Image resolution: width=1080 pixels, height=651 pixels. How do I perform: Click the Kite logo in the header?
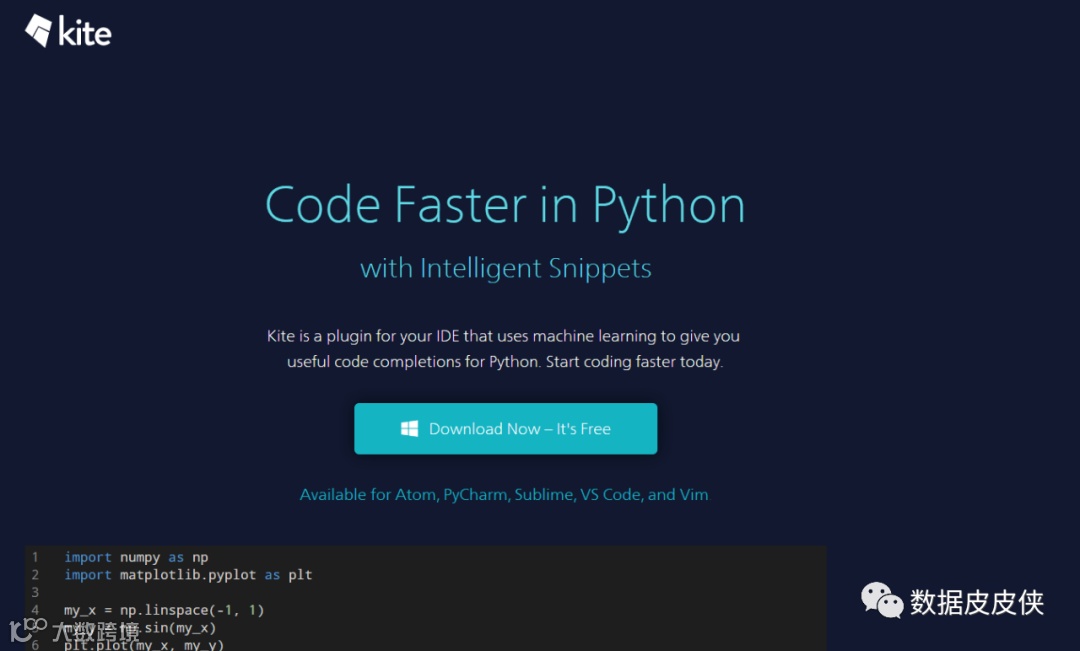[68, 31]
